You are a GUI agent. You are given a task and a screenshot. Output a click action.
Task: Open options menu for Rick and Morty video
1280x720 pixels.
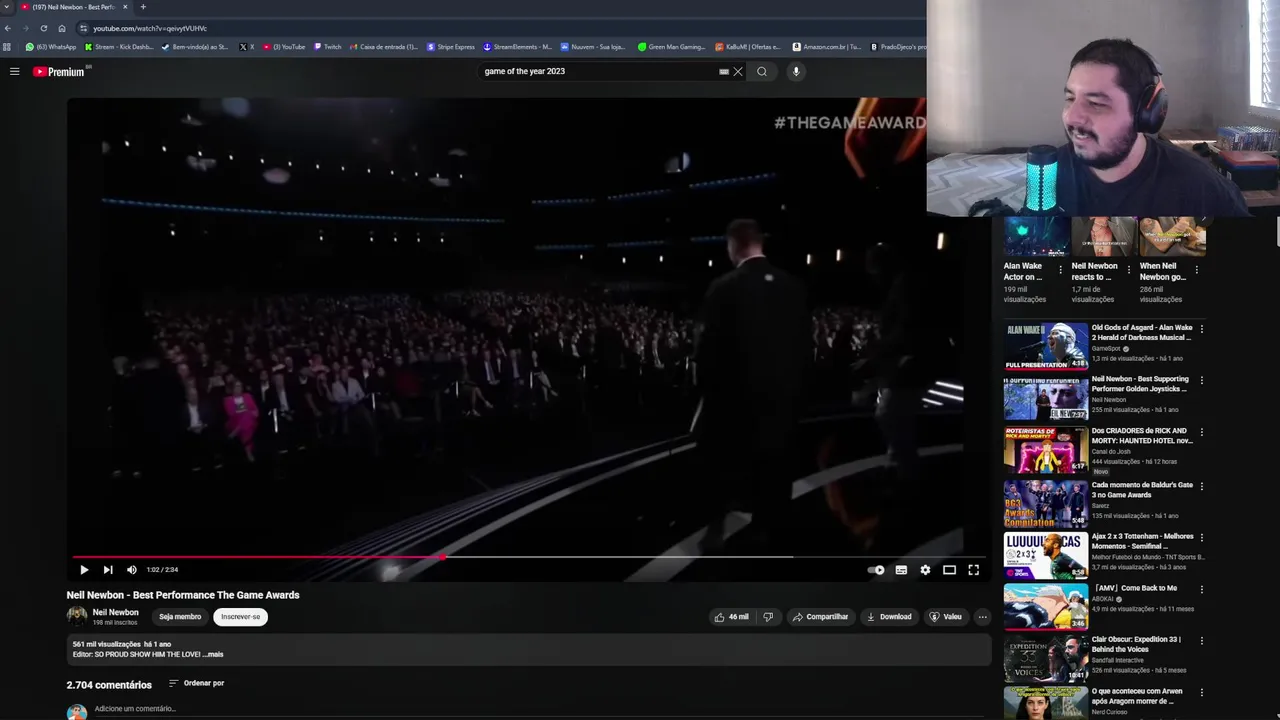[1202, 433]
